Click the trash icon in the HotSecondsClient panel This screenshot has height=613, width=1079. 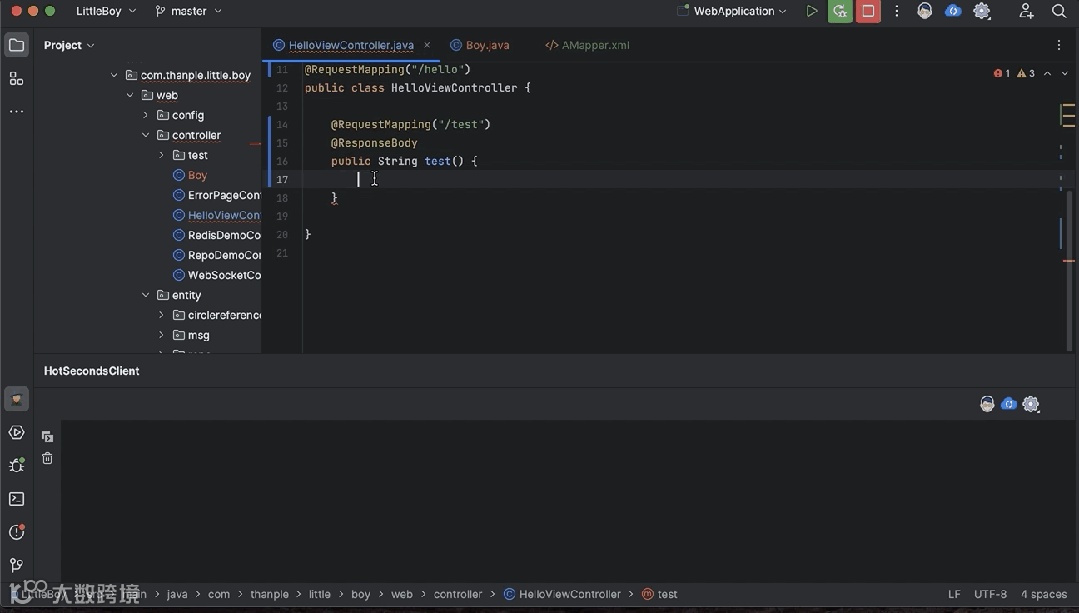[47, 459]
